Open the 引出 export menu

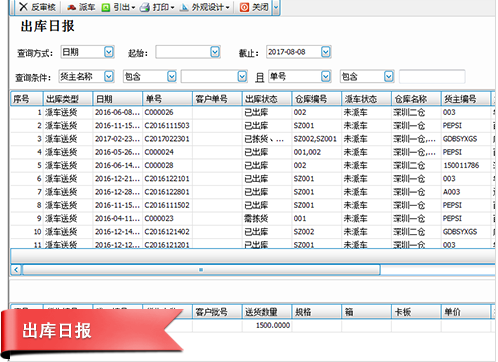coord(118,7)
